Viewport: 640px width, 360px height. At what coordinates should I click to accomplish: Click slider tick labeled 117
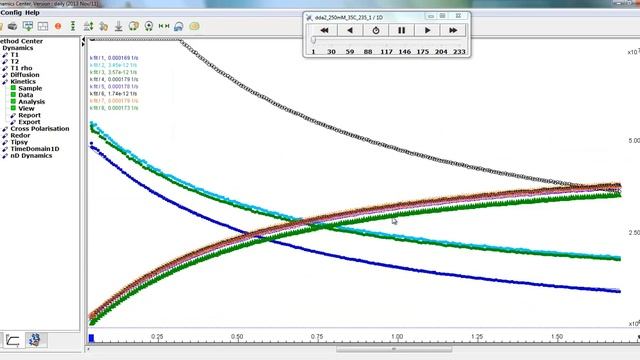click(386, 52)
